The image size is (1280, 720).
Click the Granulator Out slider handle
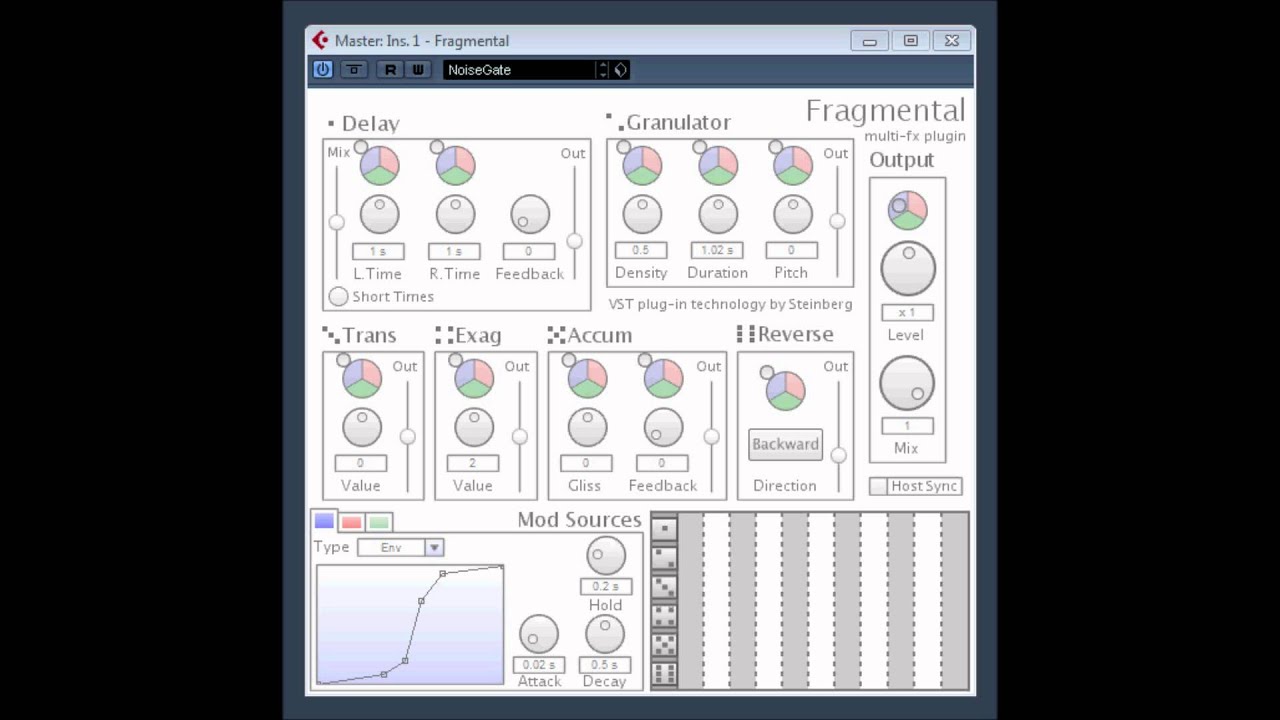pos(837,221)
